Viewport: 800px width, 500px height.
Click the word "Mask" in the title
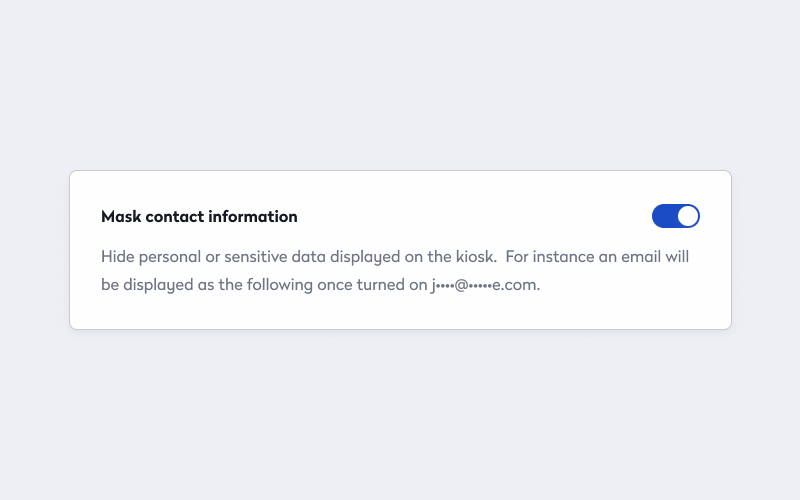pos(120,216)
